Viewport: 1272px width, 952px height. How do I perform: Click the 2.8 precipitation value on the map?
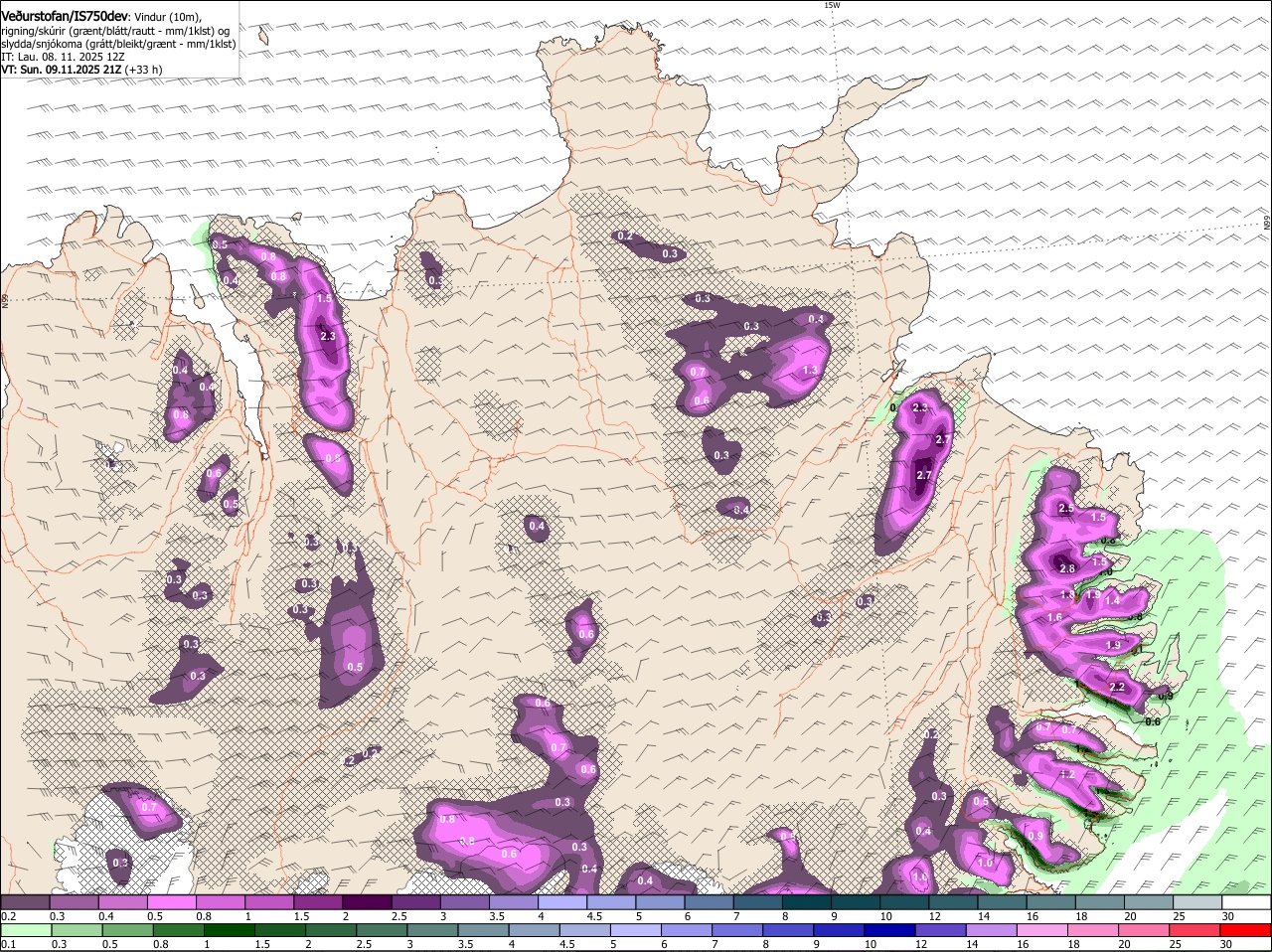point(1068,568)
